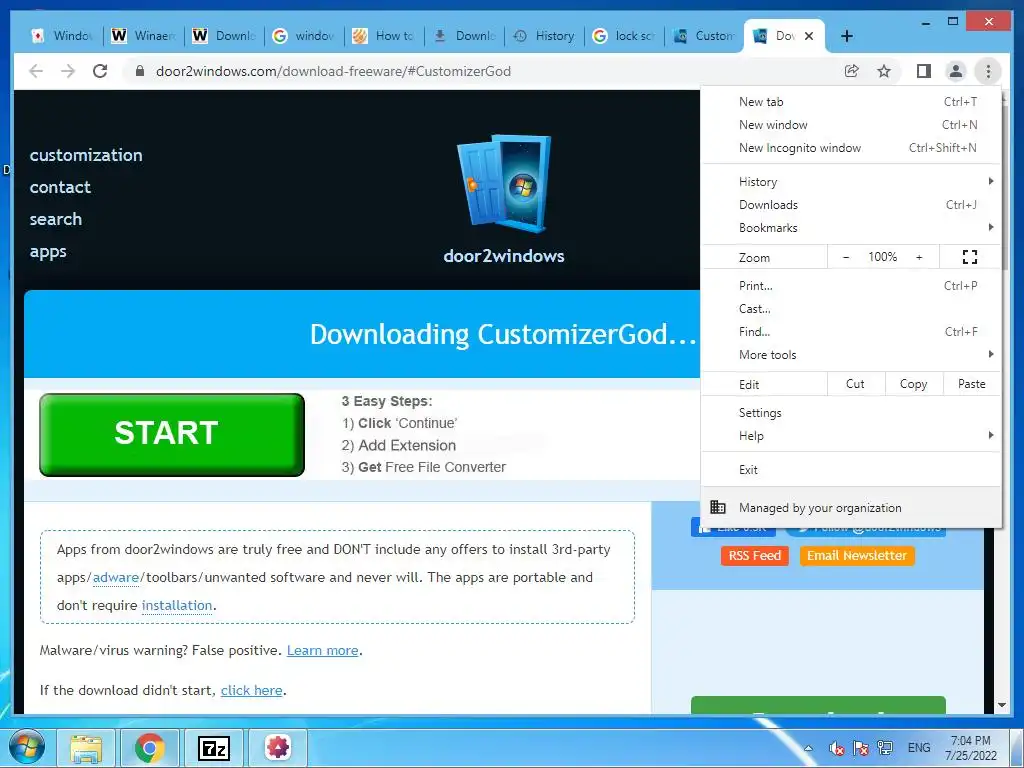Select Print... in the menu
This screenshot has height=768, width=1024.
pyautogui.click(x=850, y=285)
